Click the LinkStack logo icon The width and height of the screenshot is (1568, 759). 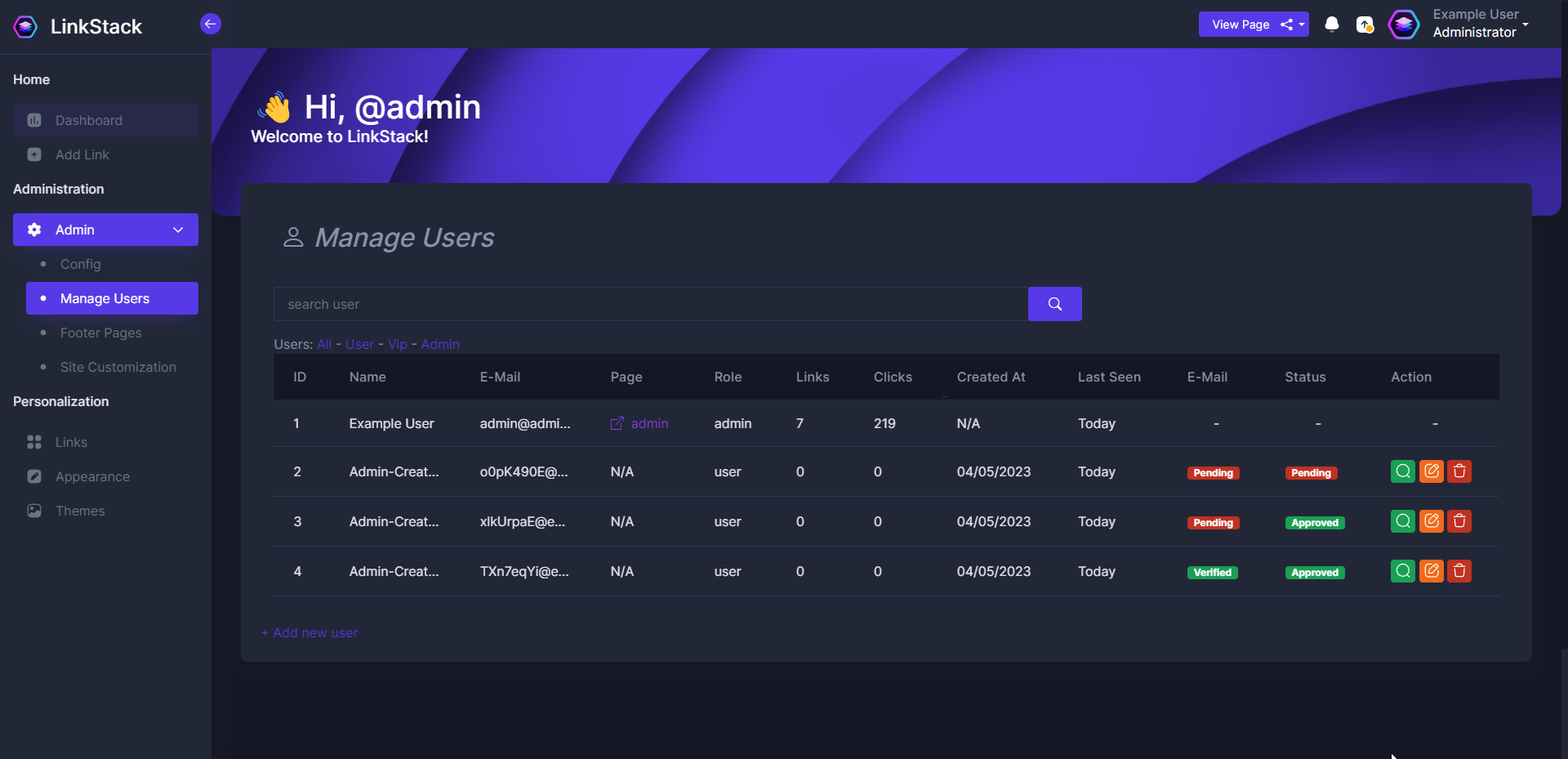(25, 27)
